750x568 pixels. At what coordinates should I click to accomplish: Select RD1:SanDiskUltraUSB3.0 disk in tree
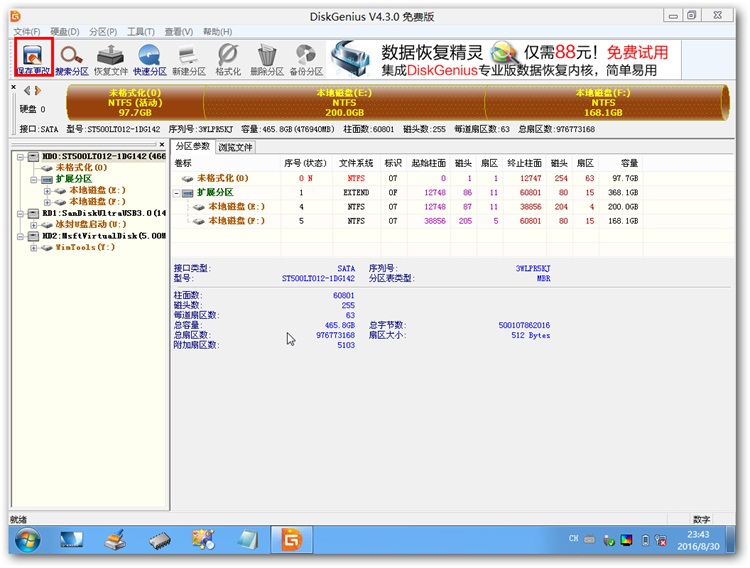(x=104, y=213)
